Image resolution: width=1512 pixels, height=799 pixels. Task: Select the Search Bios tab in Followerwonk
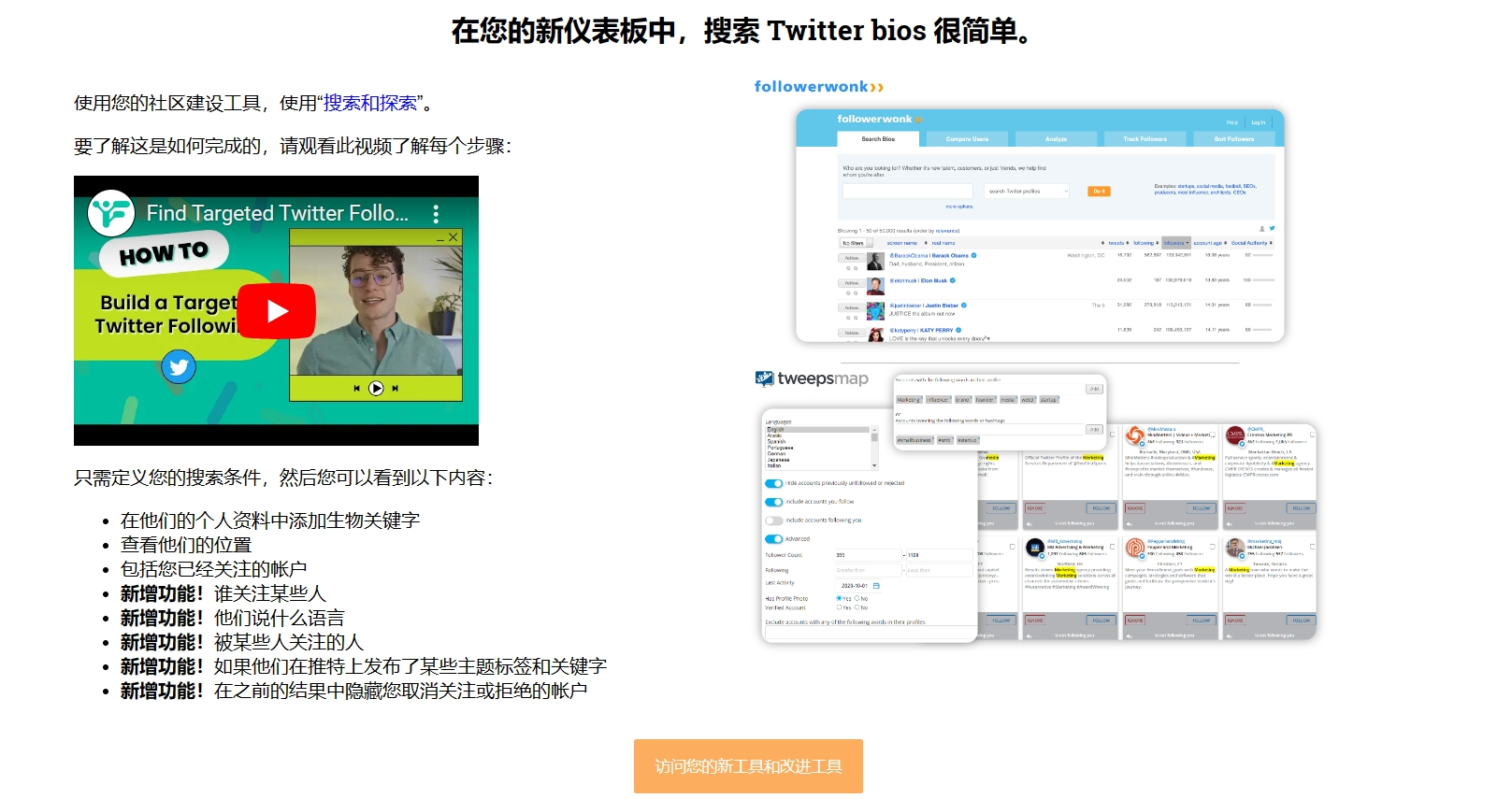coord(878,139)
